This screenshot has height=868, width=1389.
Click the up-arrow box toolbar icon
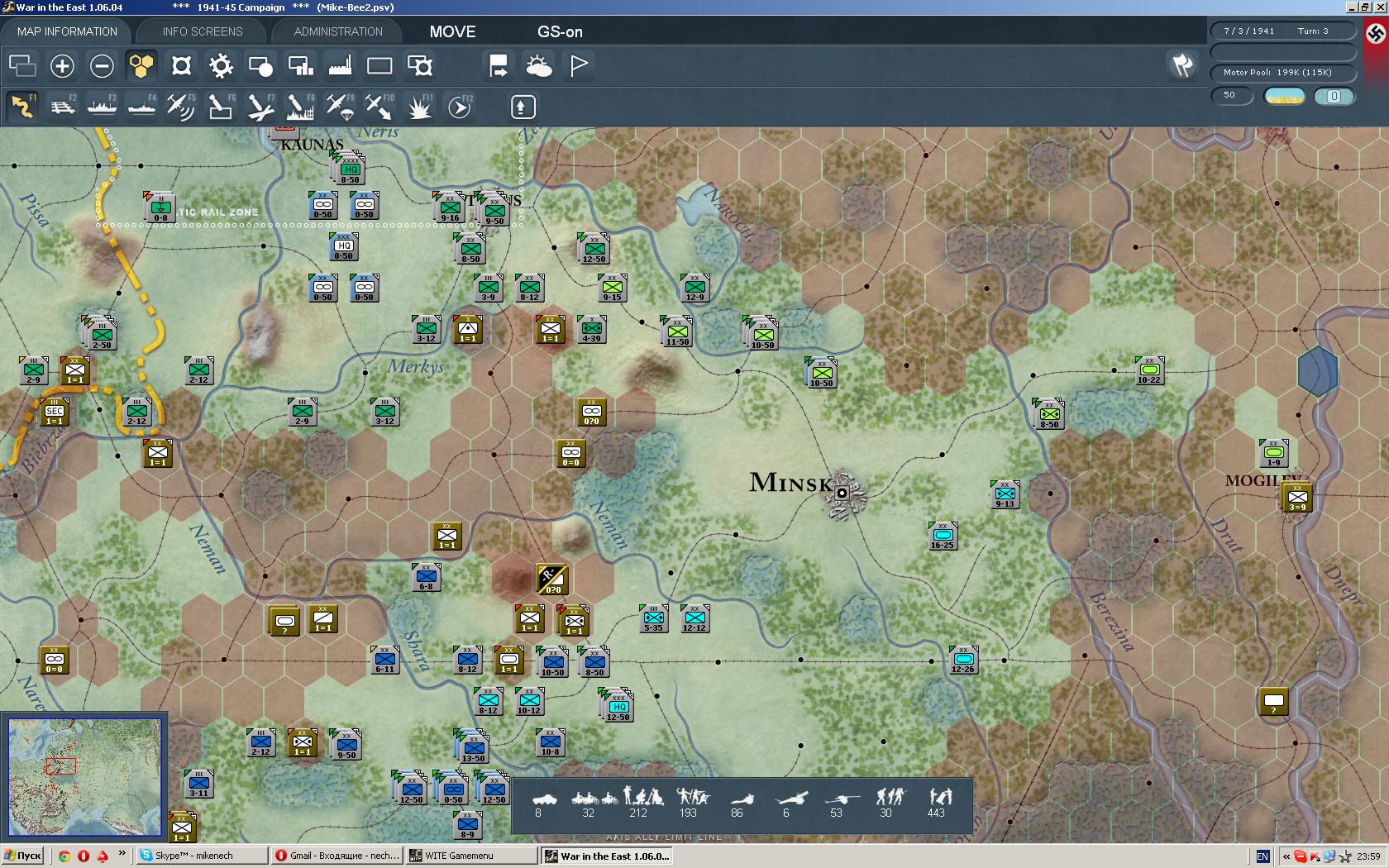523,107
